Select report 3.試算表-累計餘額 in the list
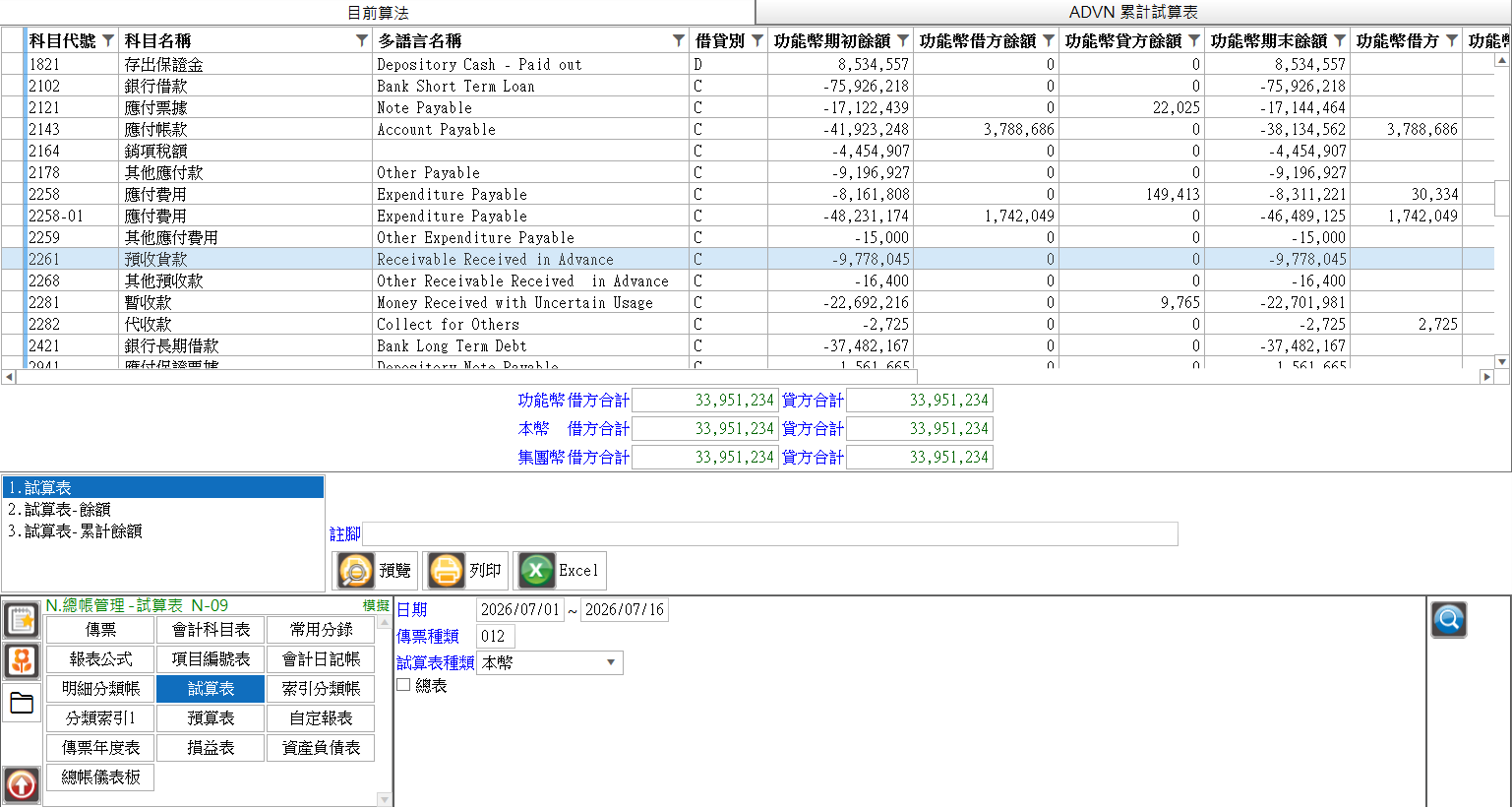This screenshot has width=1512, height=808. 163,530
